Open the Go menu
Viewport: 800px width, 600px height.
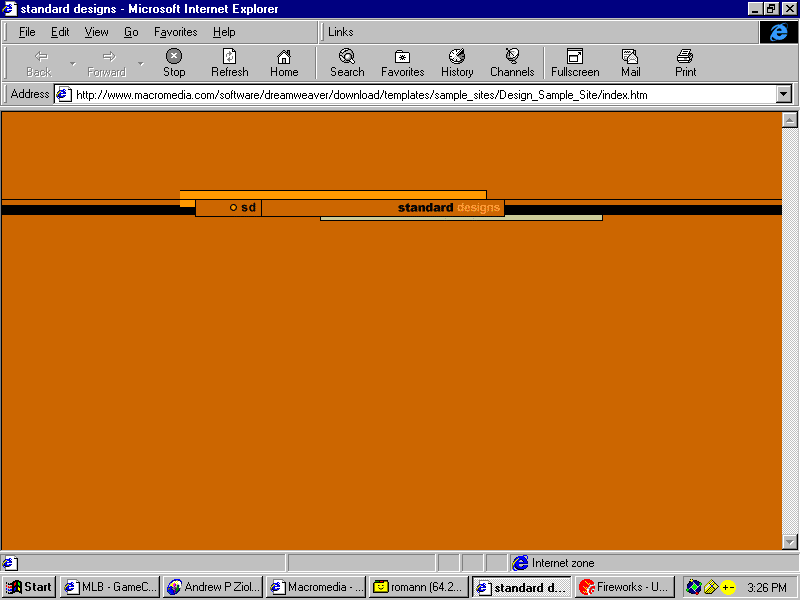(x=131, y=32)
